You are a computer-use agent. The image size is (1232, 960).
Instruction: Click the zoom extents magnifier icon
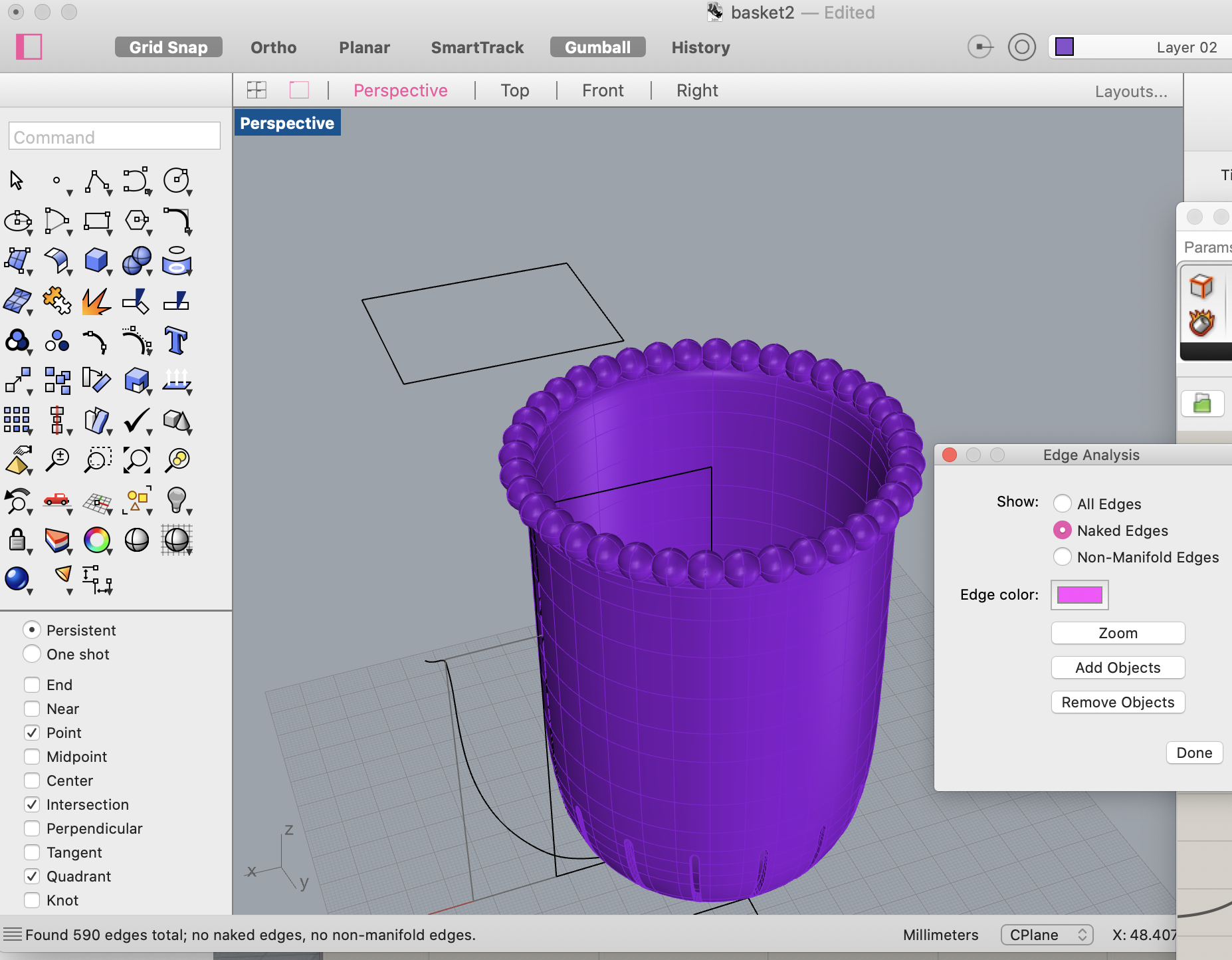pos(137,460)
